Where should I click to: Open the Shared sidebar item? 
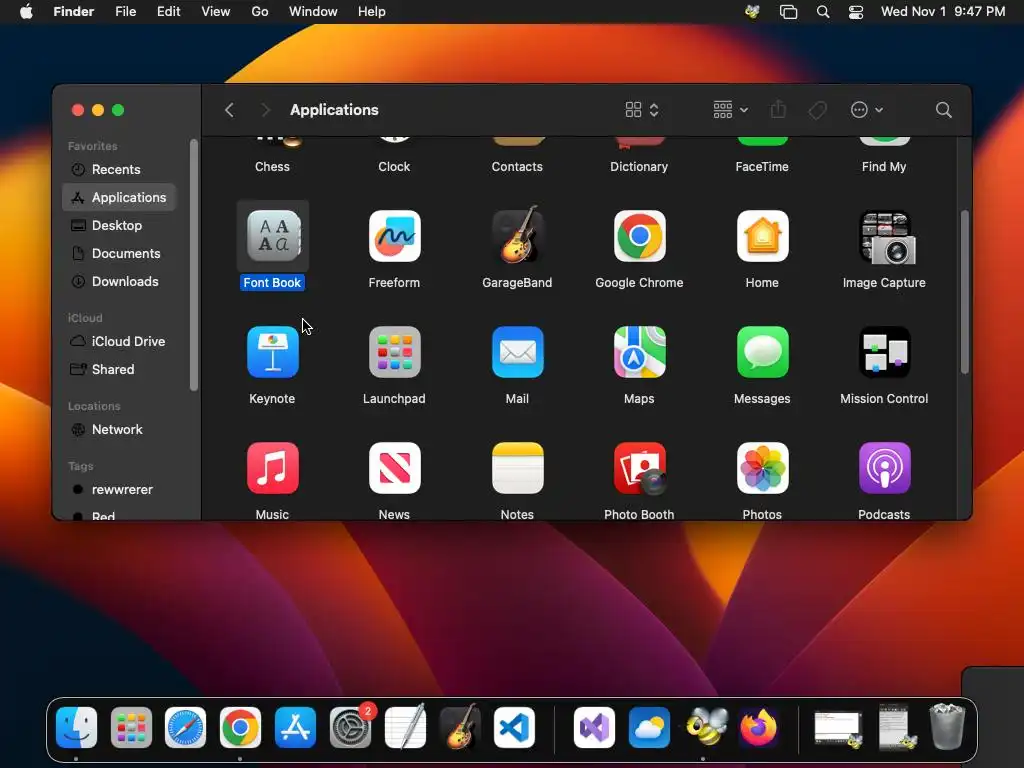point(119,370)
